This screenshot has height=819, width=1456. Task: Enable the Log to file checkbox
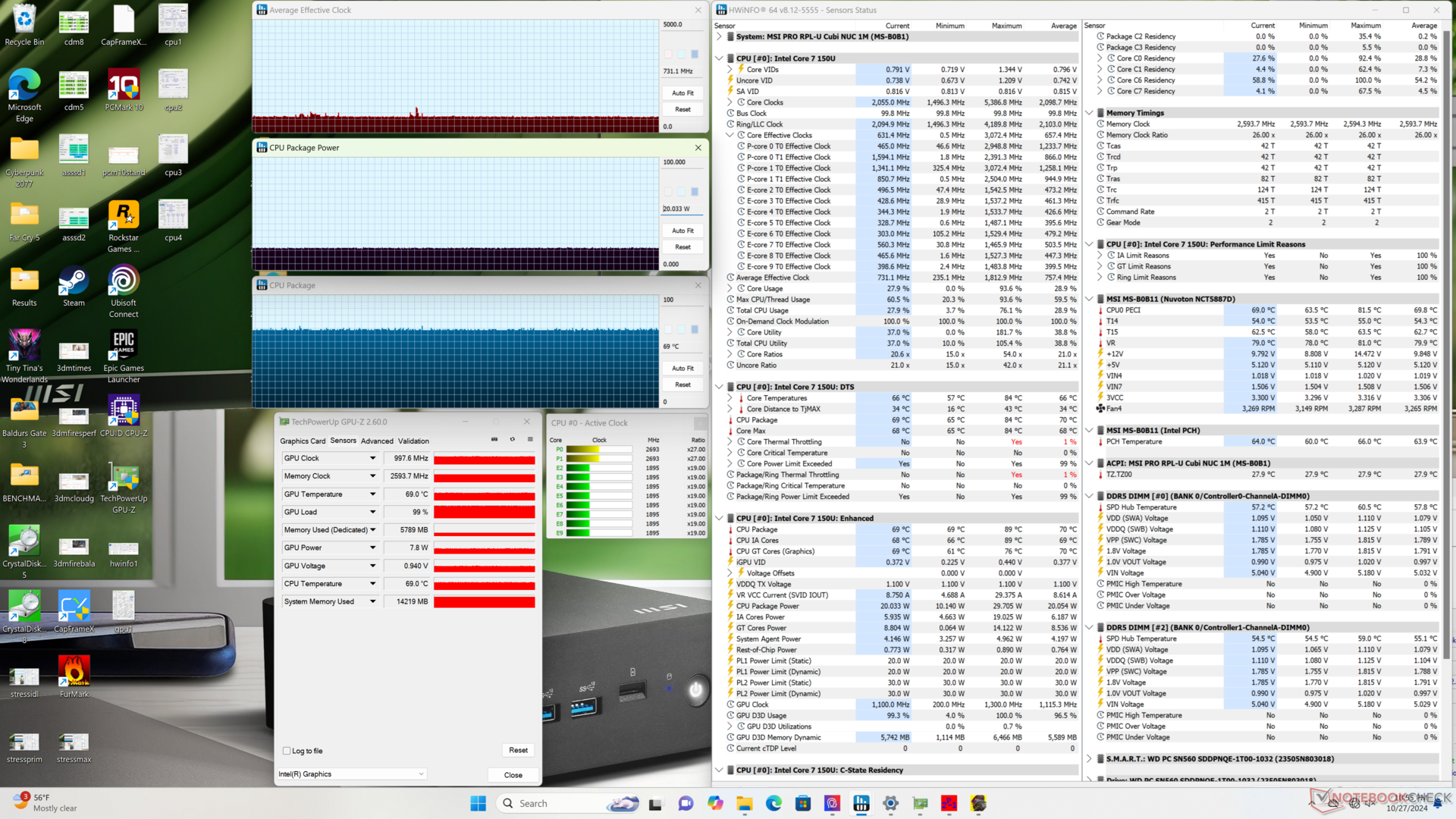tap(287, 751)
